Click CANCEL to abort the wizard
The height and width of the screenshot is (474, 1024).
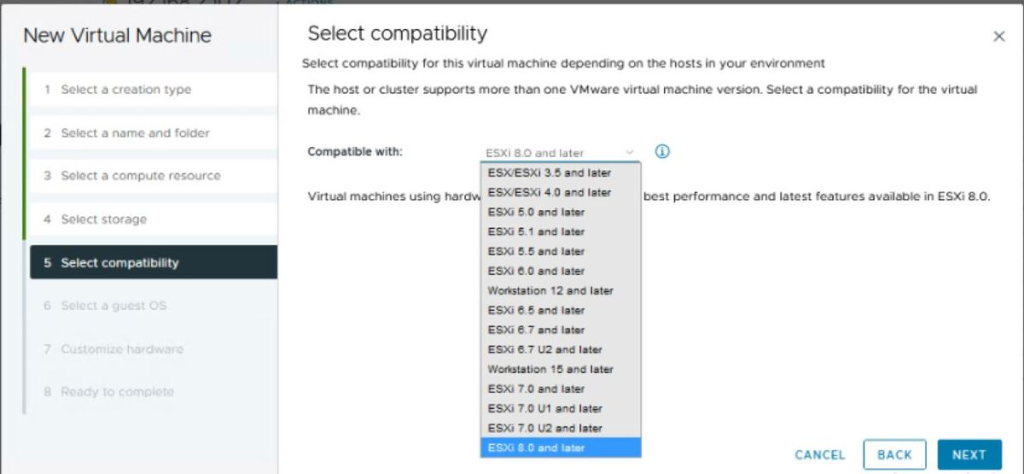point(820,455)
